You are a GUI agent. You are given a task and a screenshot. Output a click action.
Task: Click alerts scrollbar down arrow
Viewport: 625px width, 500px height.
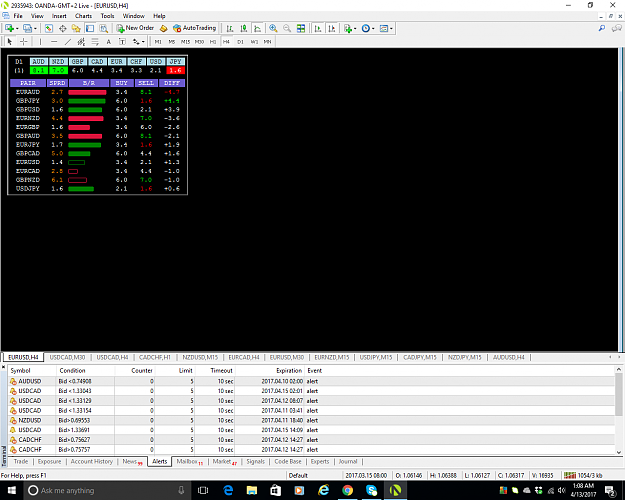619,452
